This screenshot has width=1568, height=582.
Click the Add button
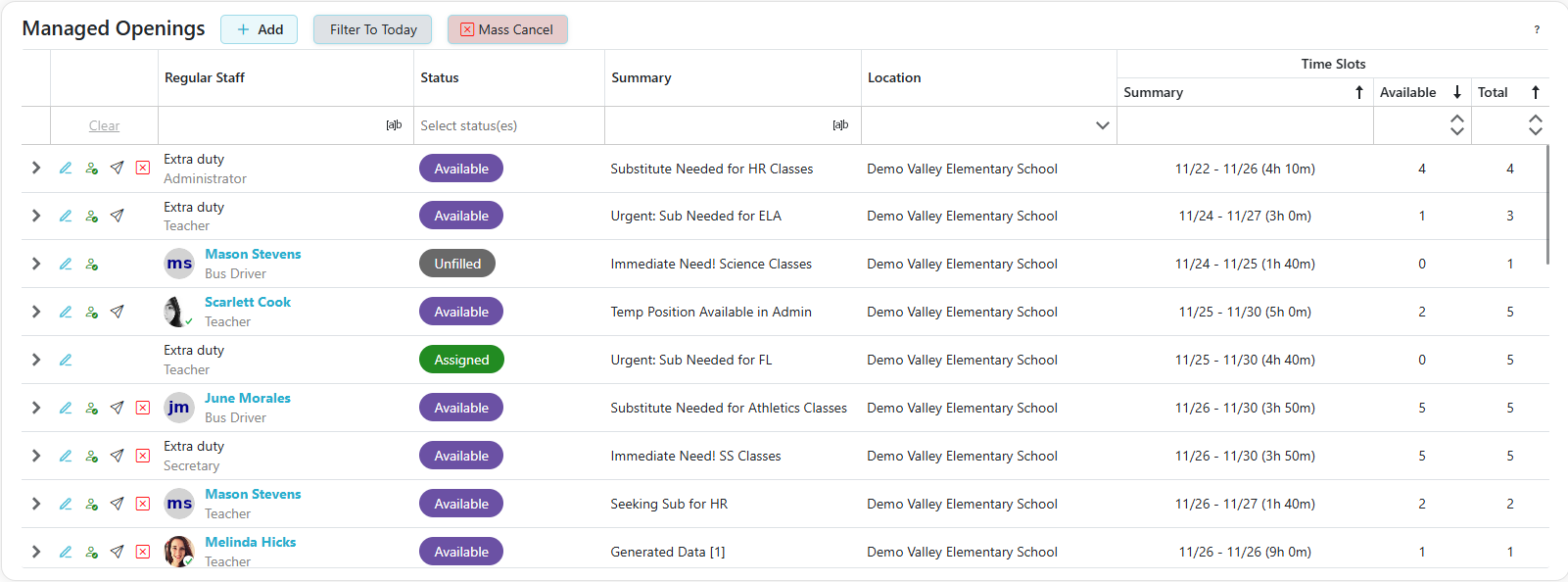pos(260,29)
